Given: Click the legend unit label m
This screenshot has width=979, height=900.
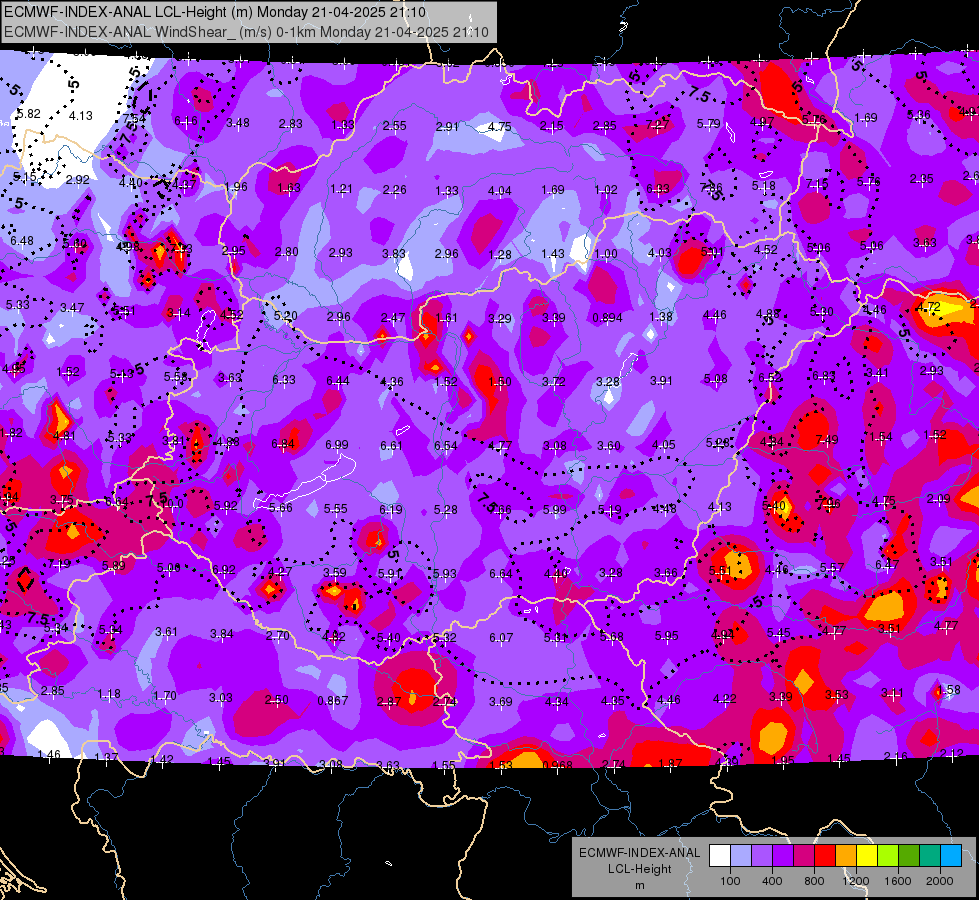Looking at the screenshot, I should tap(639, 885).
